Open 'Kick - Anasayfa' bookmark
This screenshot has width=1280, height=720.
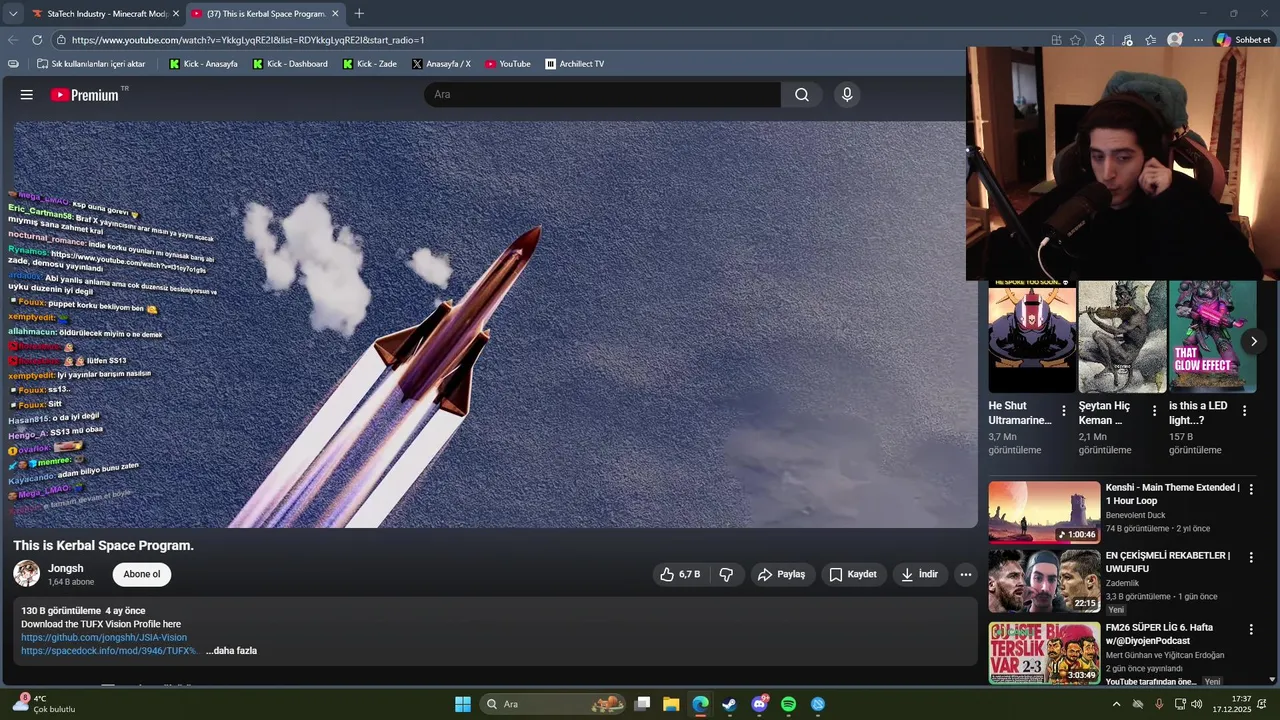tap(203, 64)
